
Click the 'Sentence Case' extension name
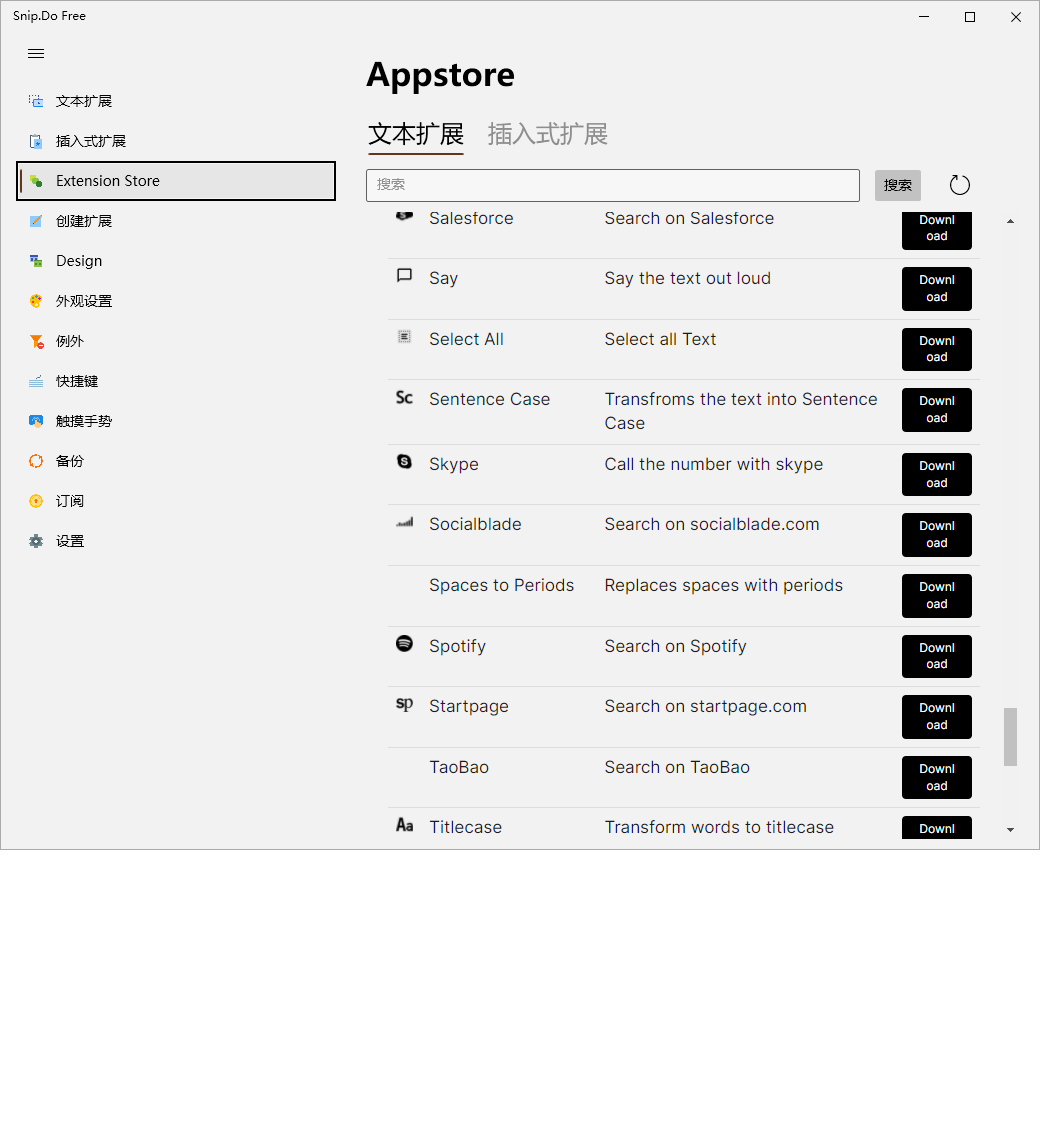click(490, 399)
